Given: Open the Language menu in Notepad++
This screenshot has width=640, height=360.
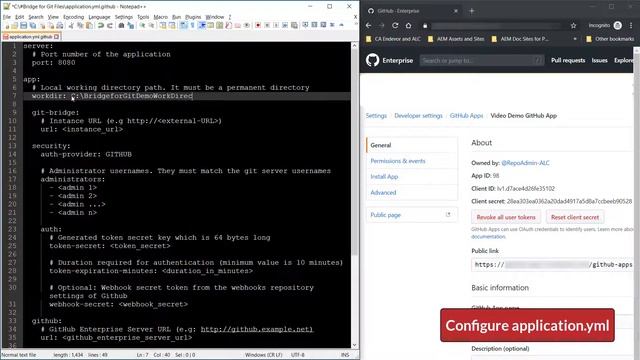Looking at the screenshot, I should 99,17.
